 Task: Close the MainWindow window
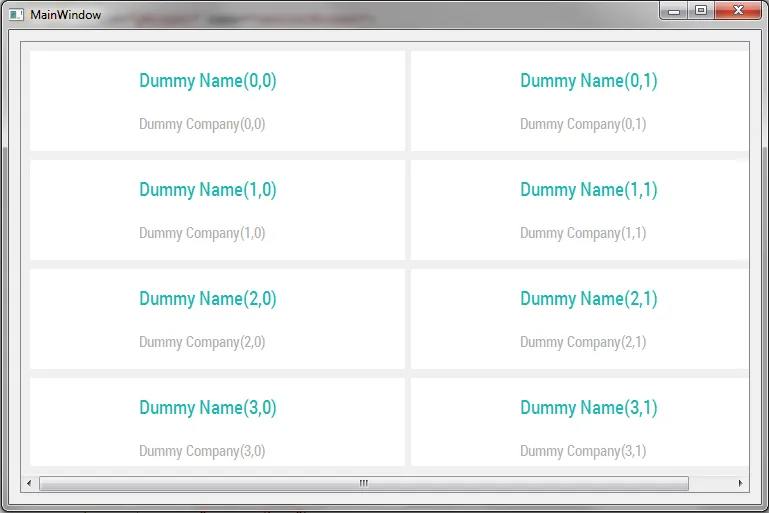(739, 11)
